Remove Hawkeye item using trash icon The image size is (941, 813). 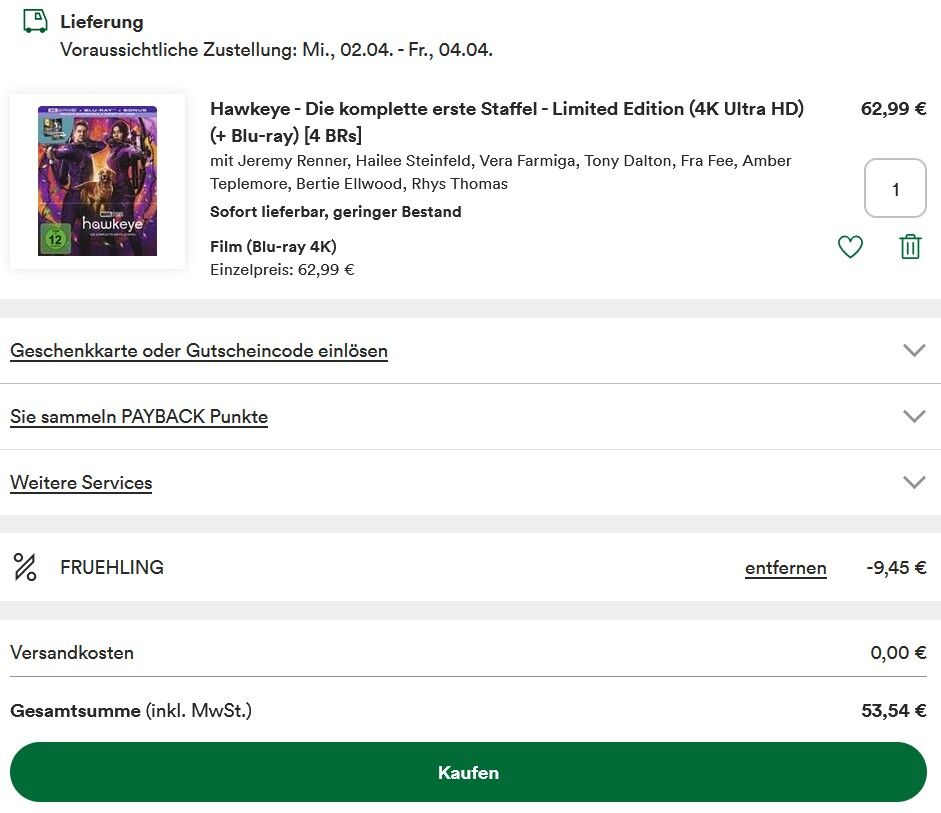910,247
